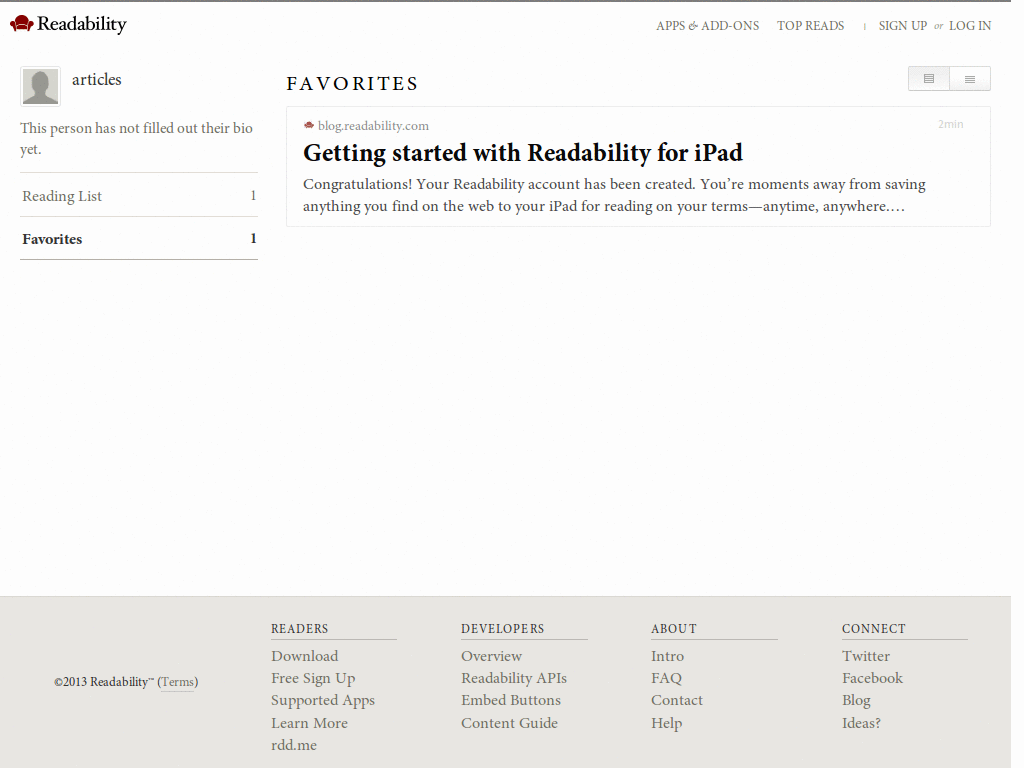Click the 2min timestamp on the article
Image resolution: width=1024 pixels, height=768 pixels.
coord(950,124)
